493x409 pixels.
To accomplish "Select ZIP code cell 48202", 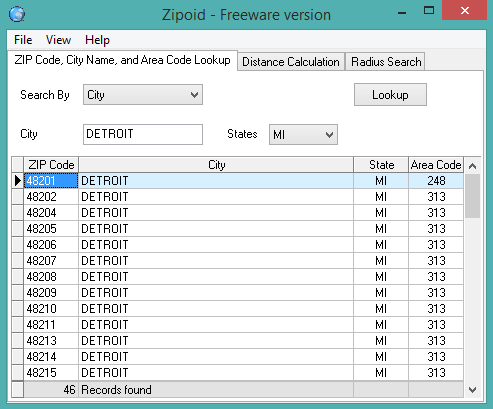I will click(x=51, y=197).
